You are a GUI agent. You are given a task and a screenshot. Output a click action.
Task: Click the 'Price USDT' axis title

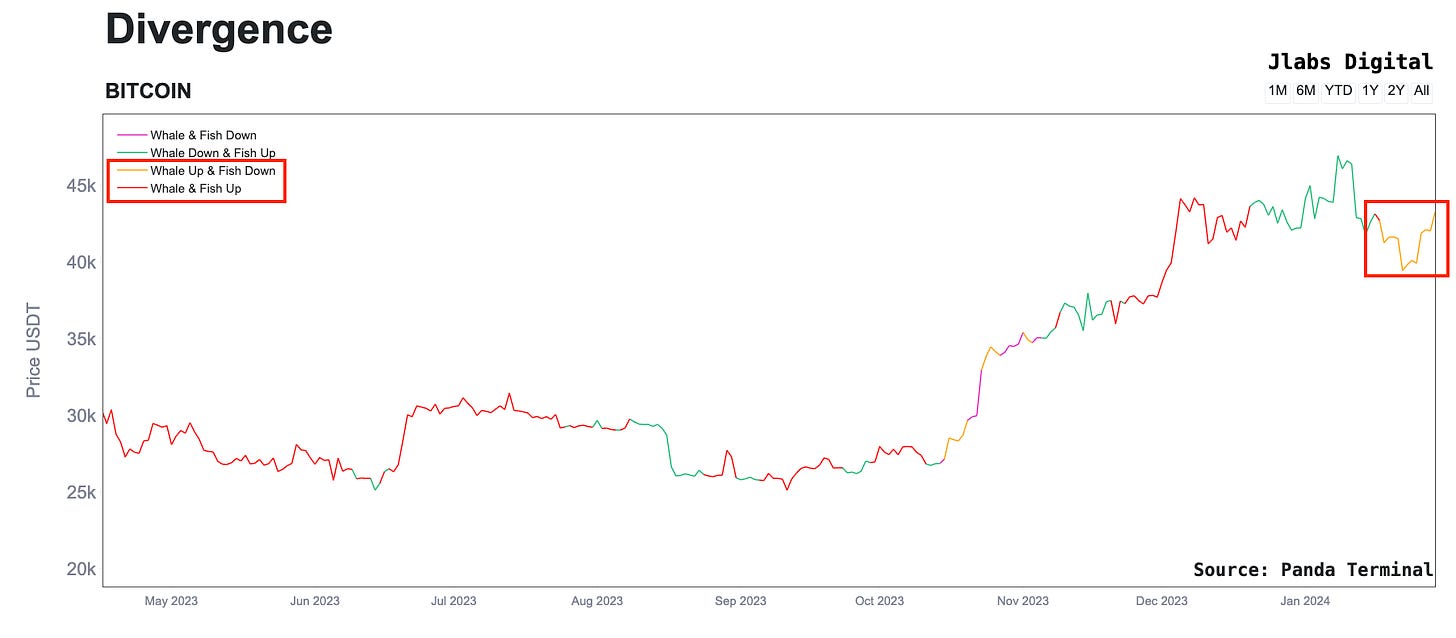(34, 349)
